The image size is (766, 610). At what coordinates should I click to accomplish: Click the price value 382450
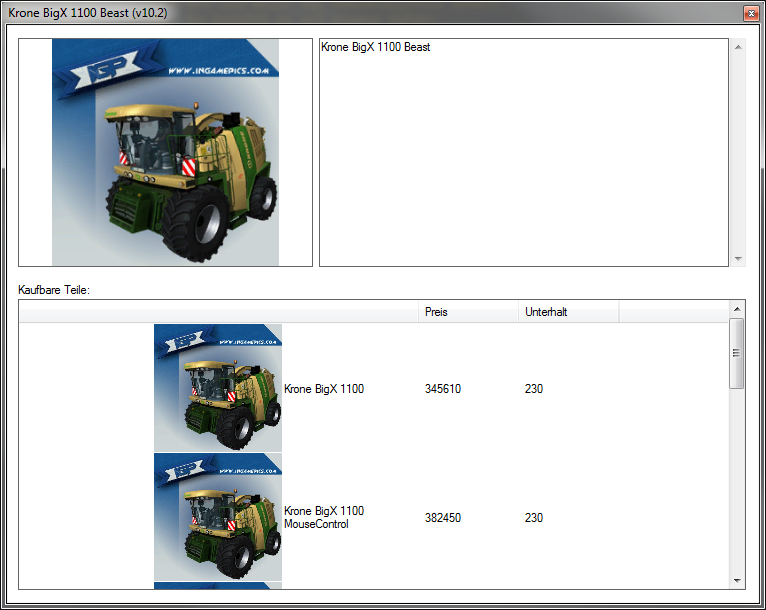[443, 518]
